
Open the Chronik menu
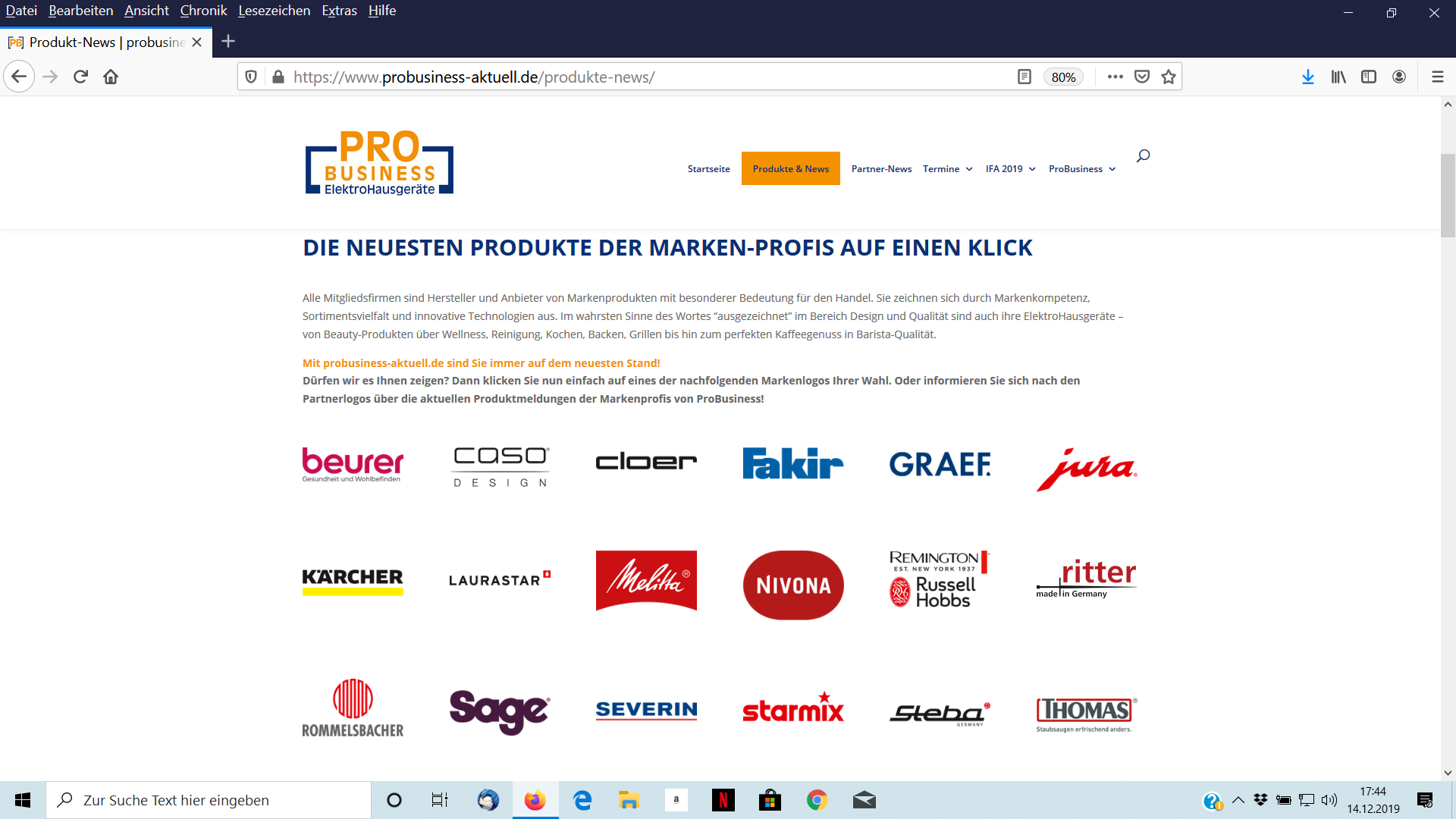[203, 11]
